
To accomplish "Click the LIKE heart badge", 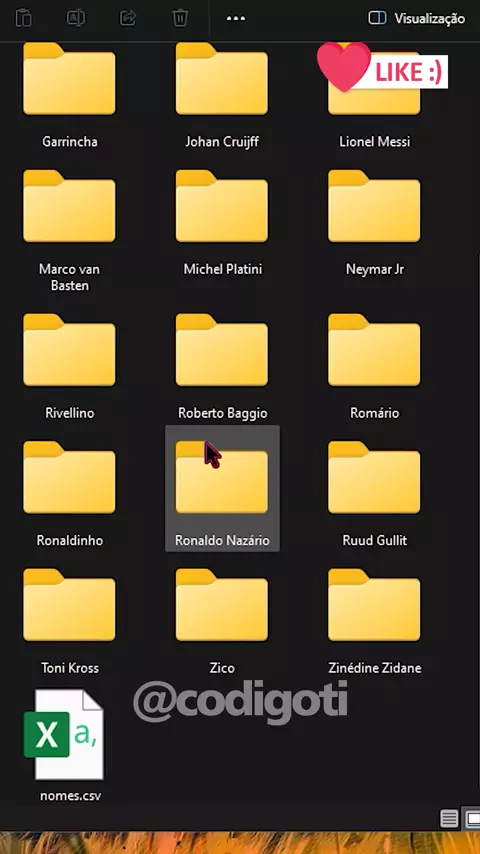I will [382, 70].
